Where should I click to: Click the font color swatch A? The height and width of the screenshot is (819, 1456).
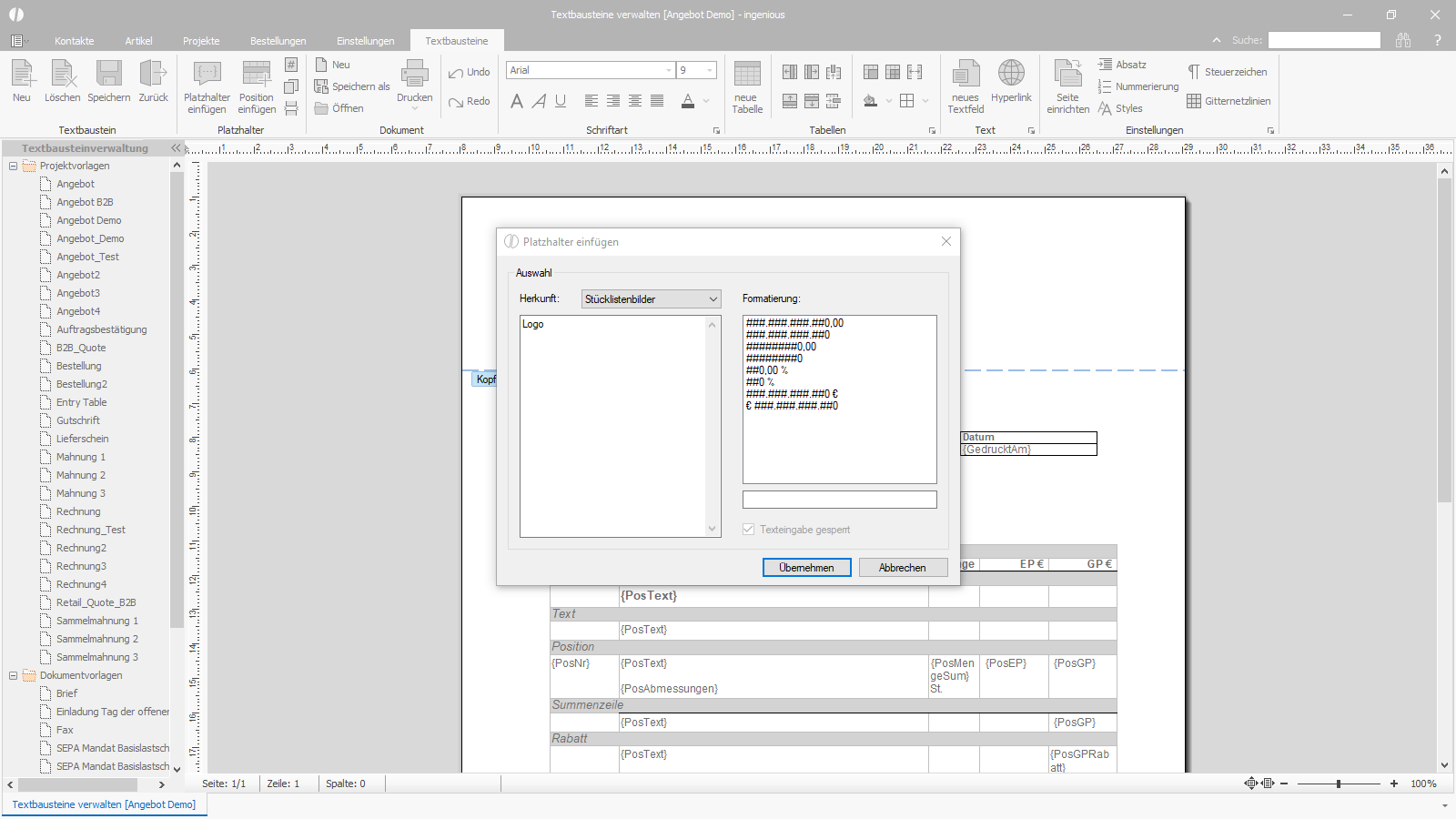(x=688, y=101)
